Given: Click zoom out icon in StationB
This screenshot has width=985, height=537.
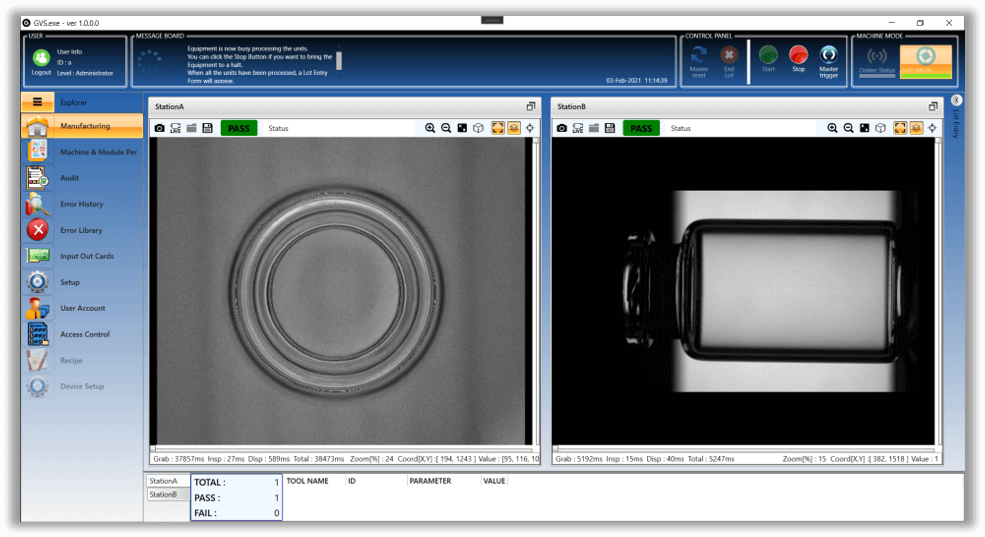Looking at the screenshot, I should coord(849,128).
